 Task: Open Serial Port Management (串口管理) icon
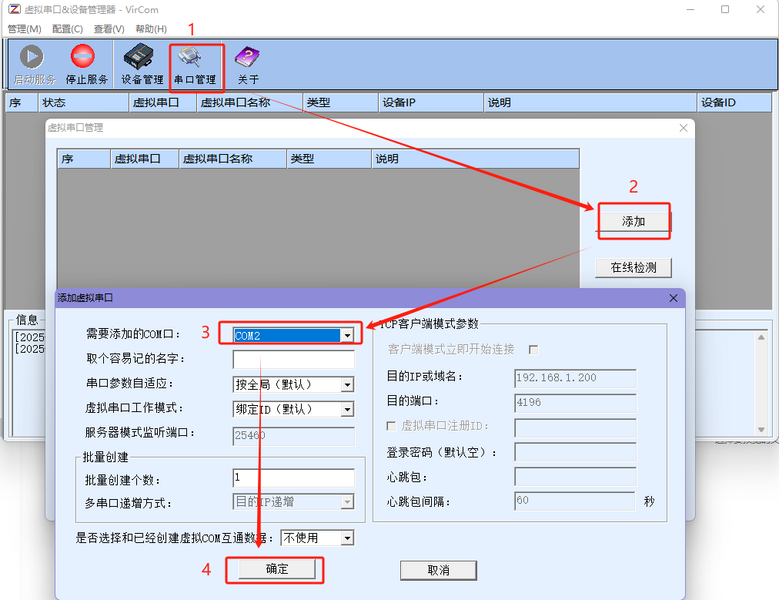190,57
